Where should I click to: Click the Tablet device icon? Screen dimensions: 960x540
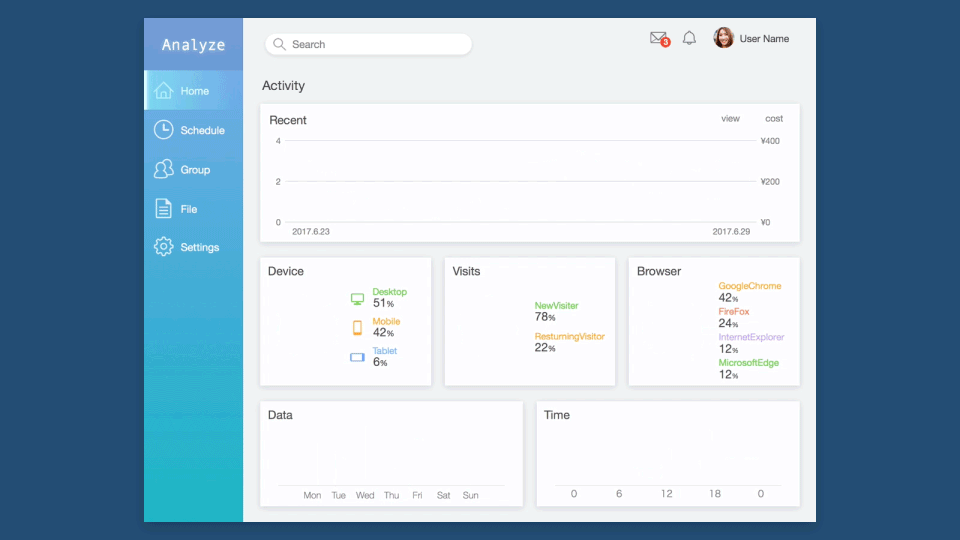[357, 357]
